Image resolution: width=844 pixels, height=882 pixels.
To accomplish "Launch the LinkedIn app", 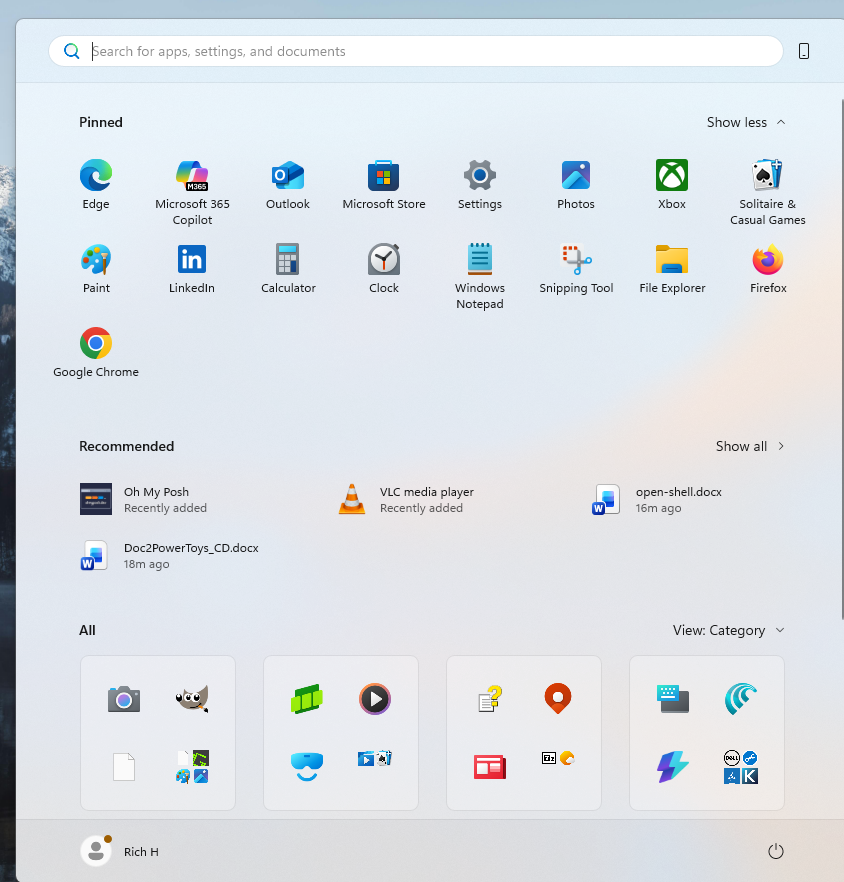I will click(192, 269).
